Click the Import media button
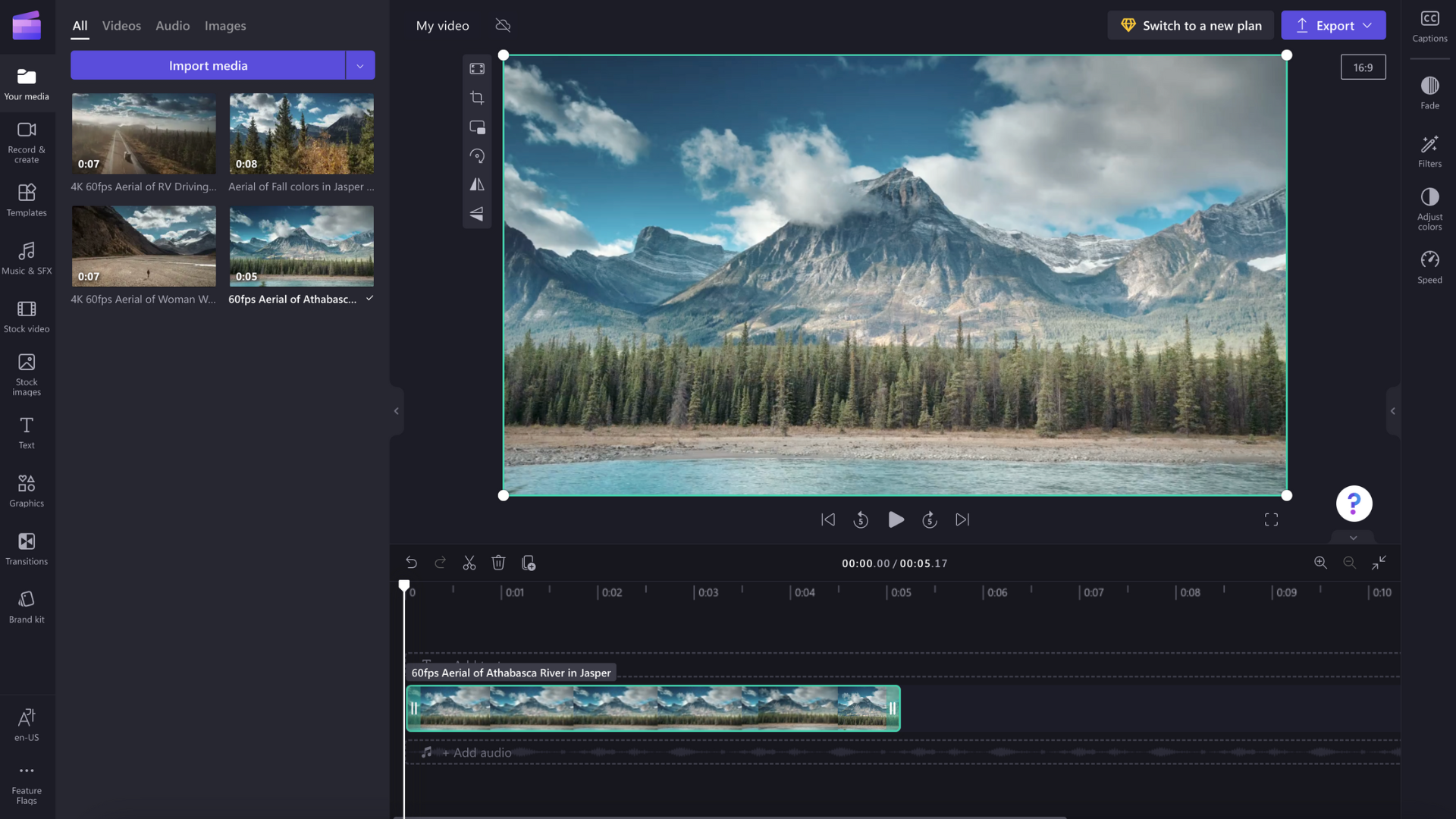The width and height of the screenshot is (1456, 819). pos(208,66)
